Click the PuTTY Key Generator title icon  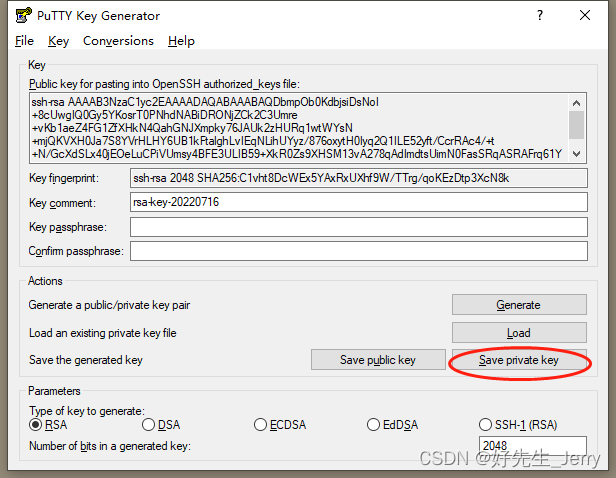[x=24, y=15]
